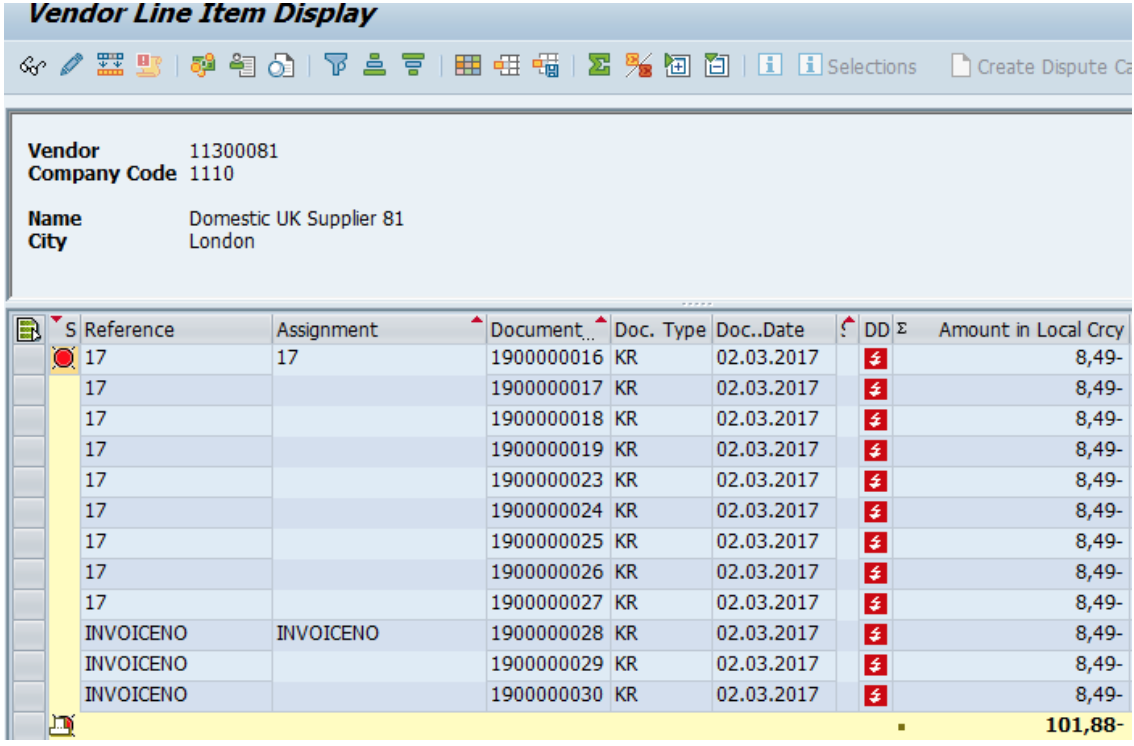Click the Select Layout icon

[506, 66]
